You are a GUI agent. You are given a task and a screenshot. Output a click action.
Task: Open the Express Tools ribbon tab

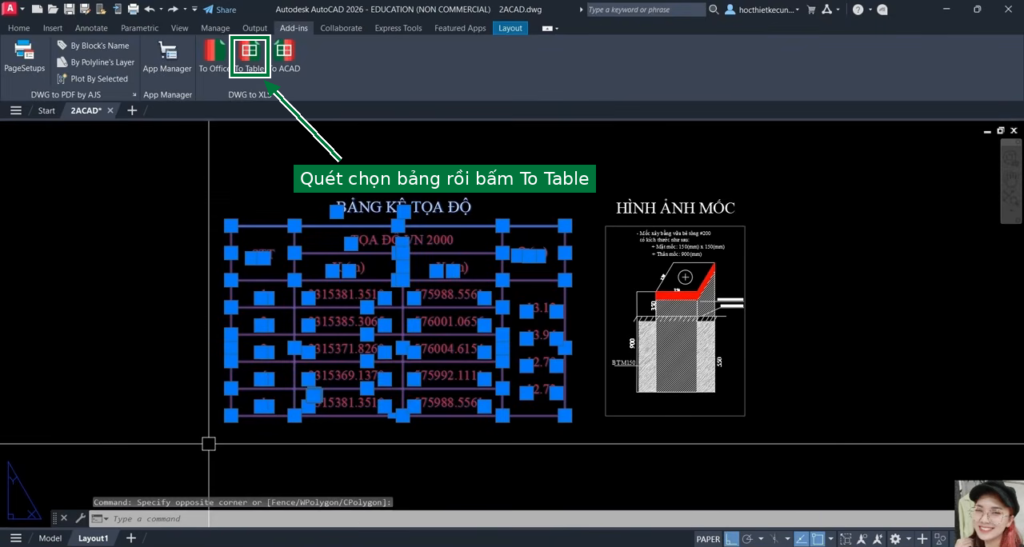[x=398, y=28]
